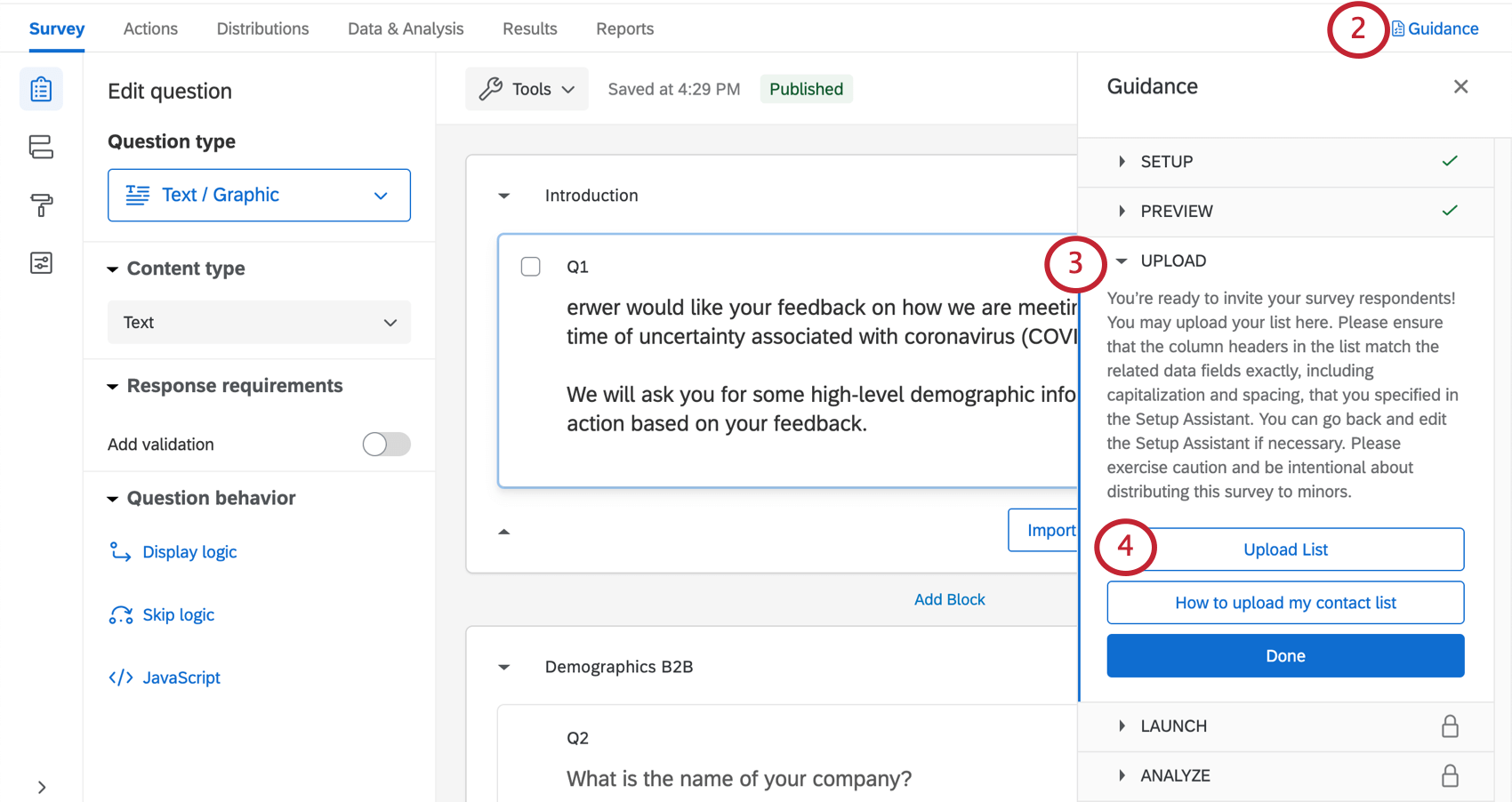Select the Look and feel paint roller icon

click(x=41, y=205)
